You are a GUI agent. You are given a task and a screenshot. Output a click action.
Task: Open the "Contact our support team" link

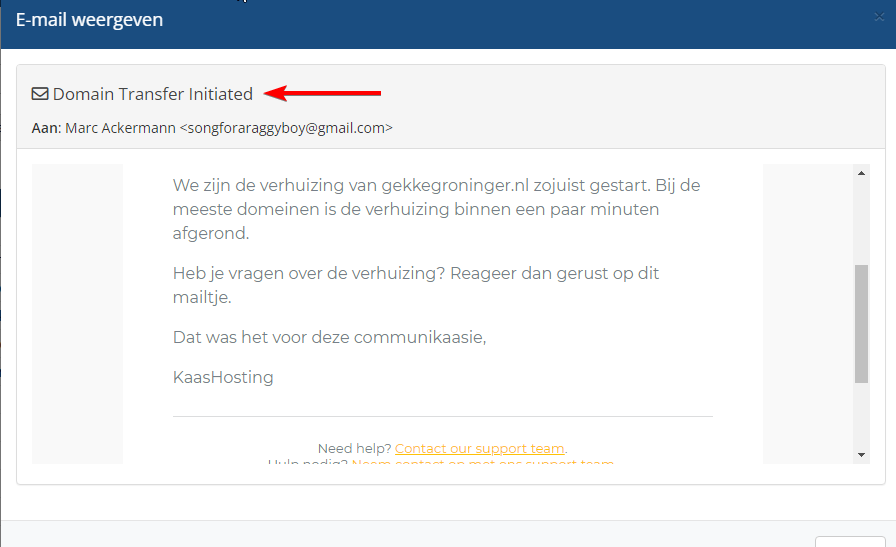point(479,448)
